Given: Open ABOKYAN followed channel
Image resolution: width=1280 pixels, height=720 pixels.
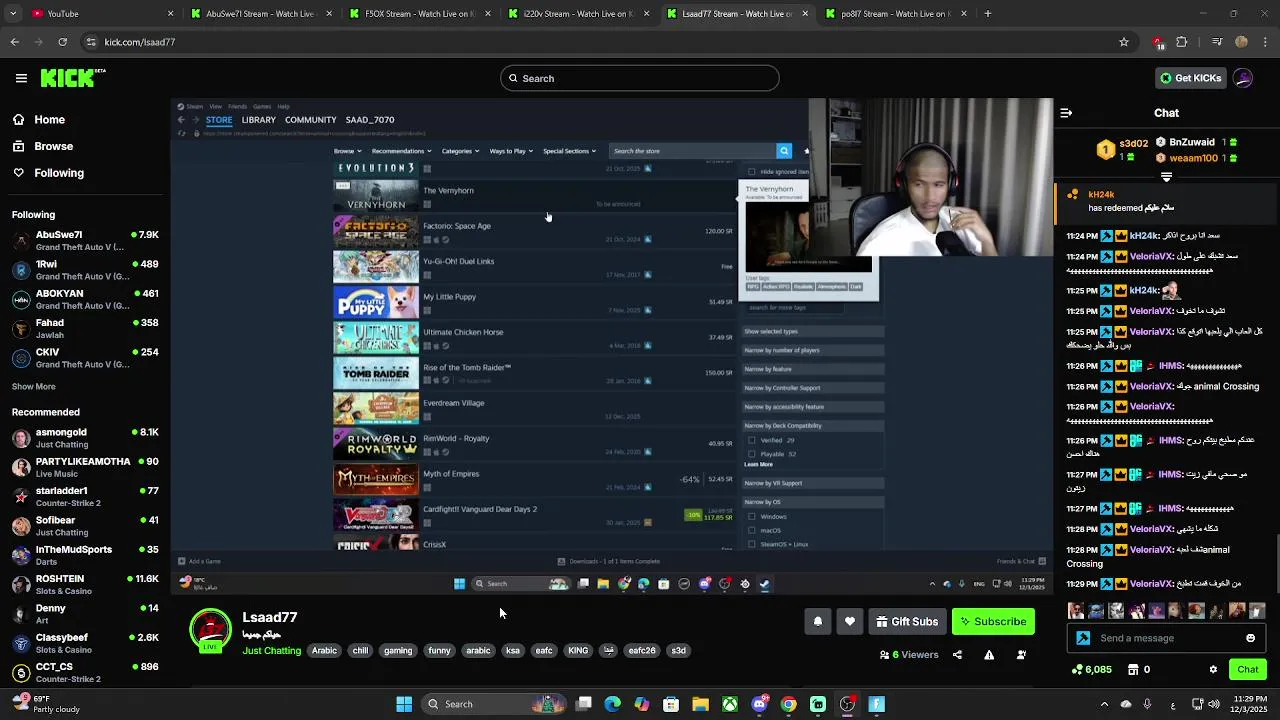Looking at the screenshot, I should [84, 299].
